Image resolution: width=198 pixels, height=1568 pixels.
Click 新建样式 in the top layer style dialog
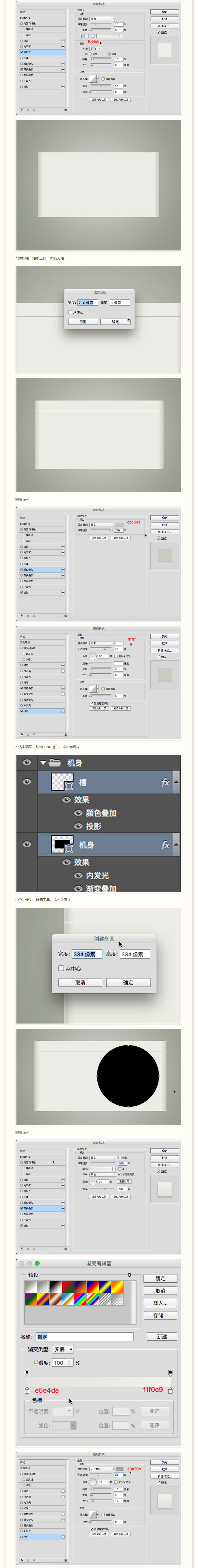tap(164, 26)
